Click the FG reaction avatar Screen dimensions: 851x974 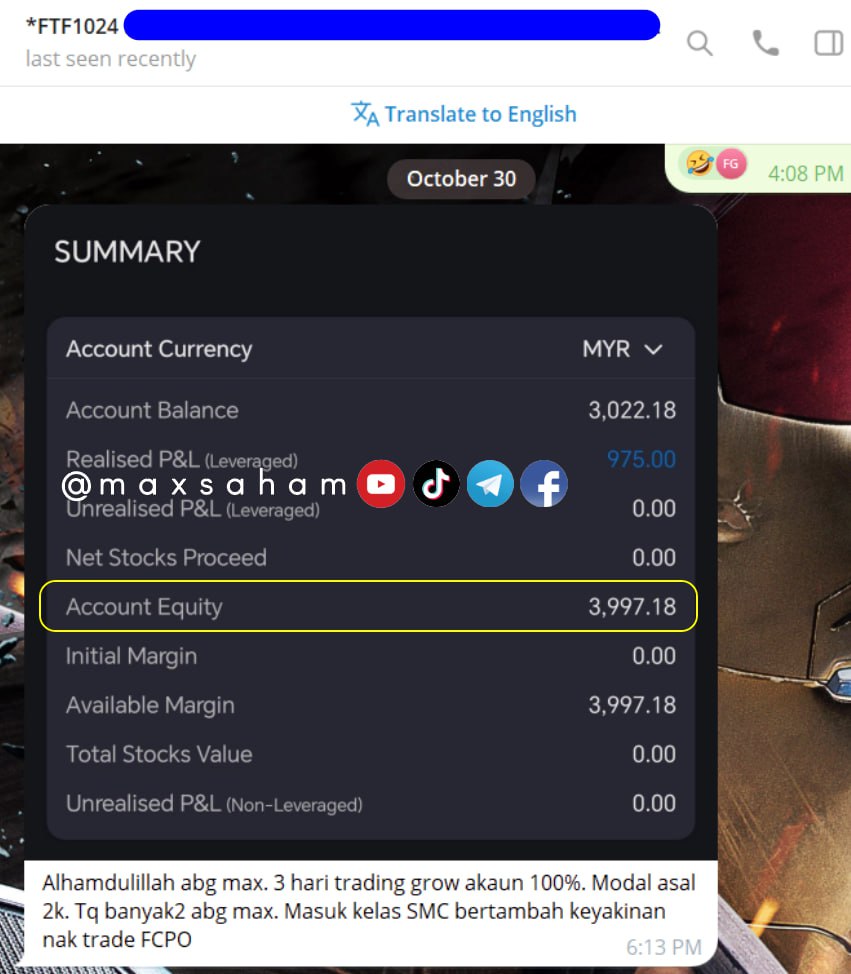coord(731,164)
